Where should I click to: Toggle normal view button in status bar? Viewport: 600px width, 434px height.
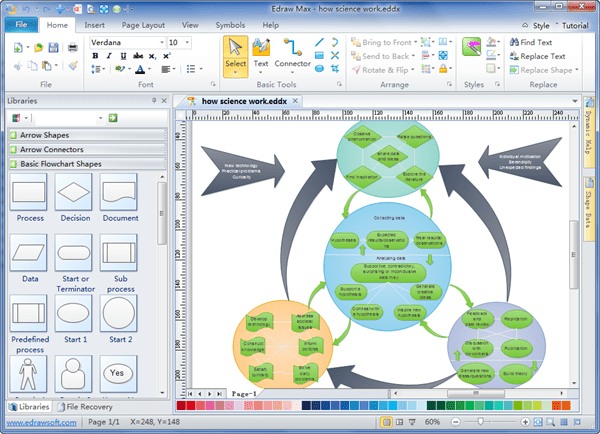(386, 422)
